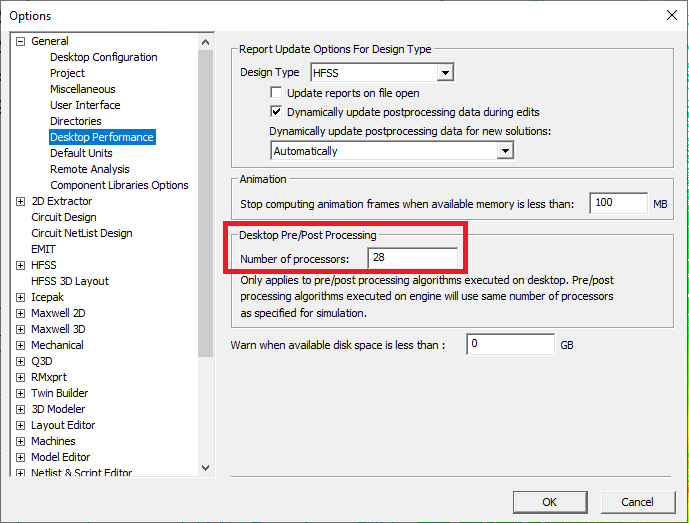Screen dimensions: 689x523
Task: Click the tree scrollbar up arrow
Action: [205, 42]
